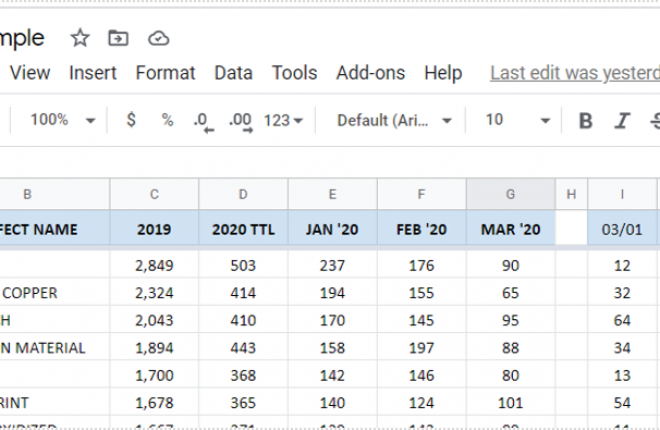Star this spreadsheet document
660x430 pixels.
80,38
